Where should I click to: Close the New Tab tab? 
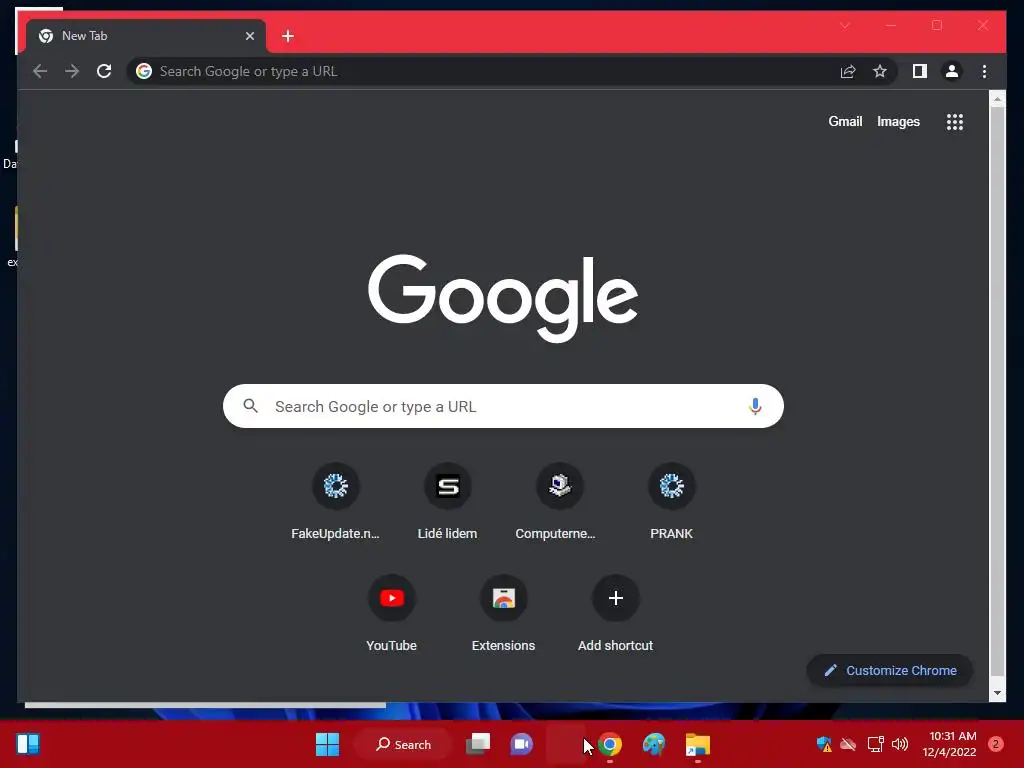click(x=249, y=36)
